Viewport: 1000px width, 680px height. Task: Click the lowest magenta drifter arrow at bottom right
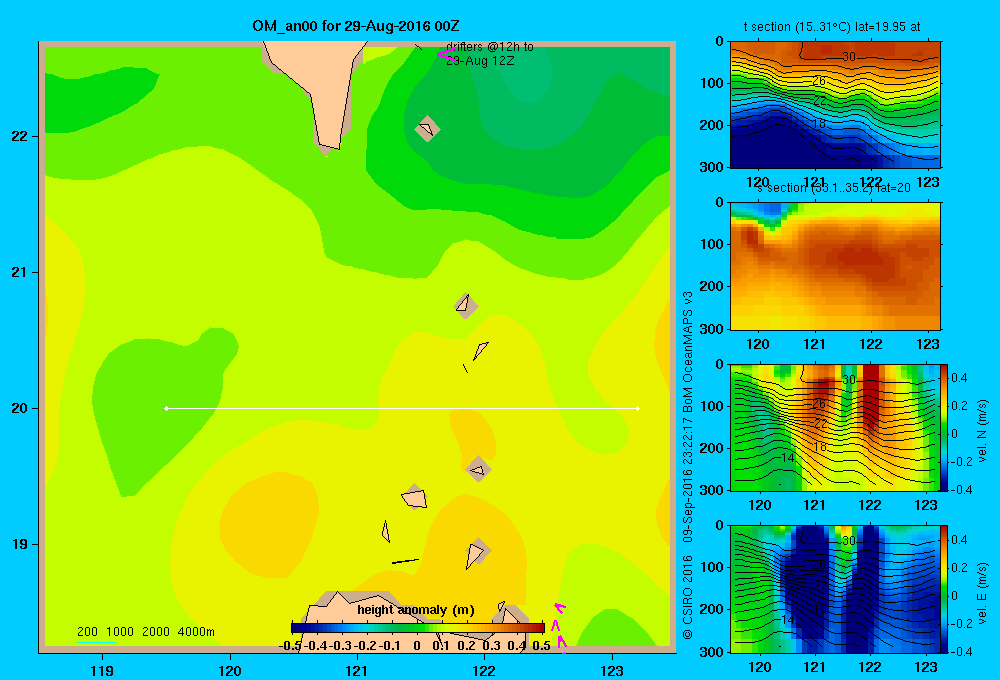pyautogui.click(x=561, y=642)
